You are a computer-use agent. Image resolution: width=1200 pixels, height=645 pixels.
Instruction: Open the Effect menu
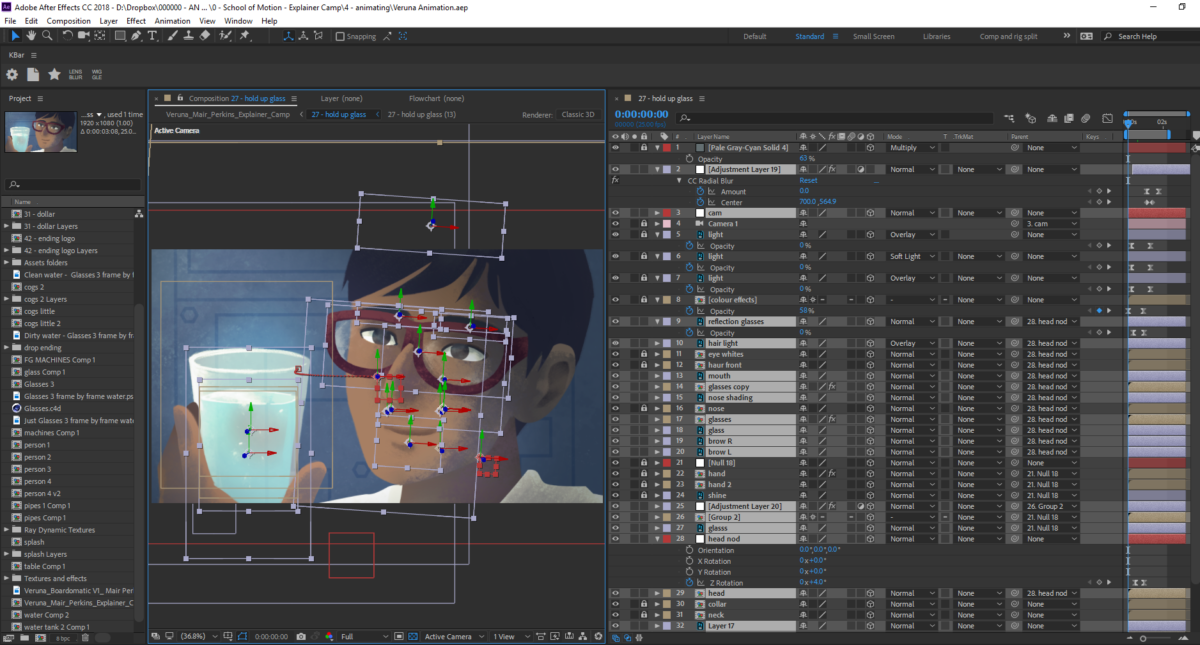click(136, 20)
